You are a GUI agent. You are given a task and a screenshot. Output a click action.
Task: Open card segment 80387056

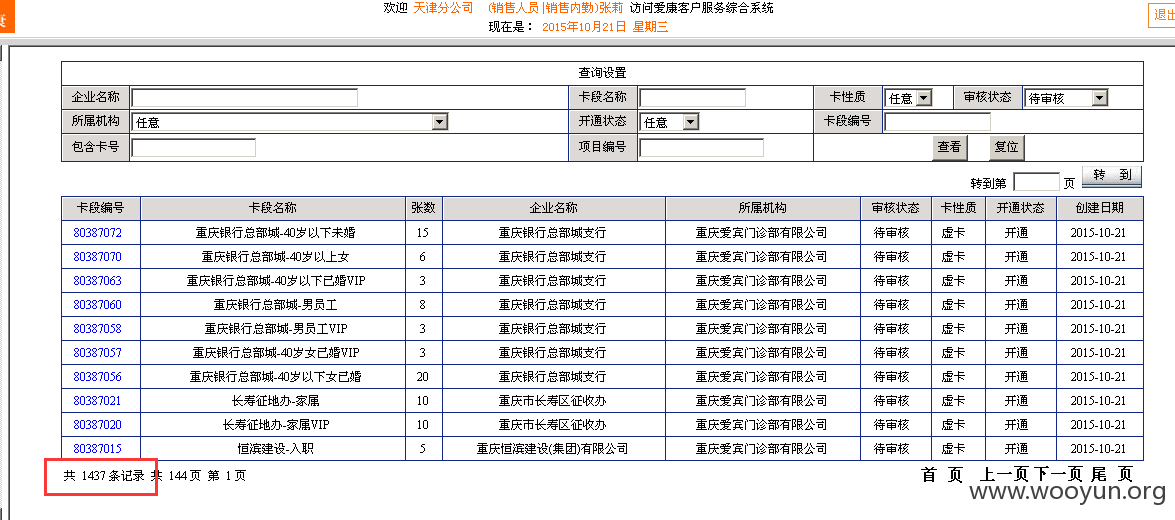coord(97,377)
